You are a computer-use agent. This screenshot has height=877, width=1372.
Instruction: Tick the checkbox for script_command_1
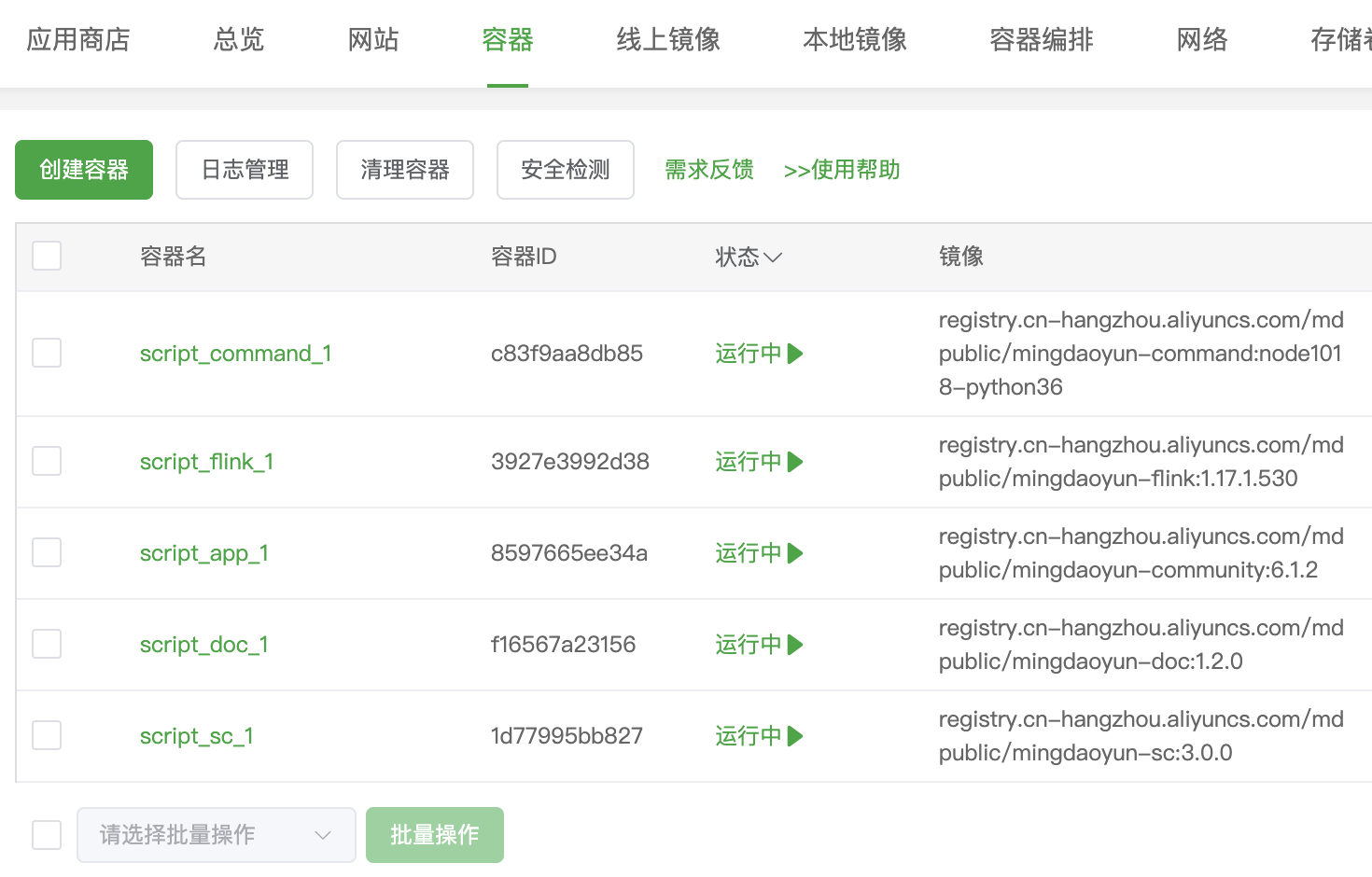(x=47, y=354)
